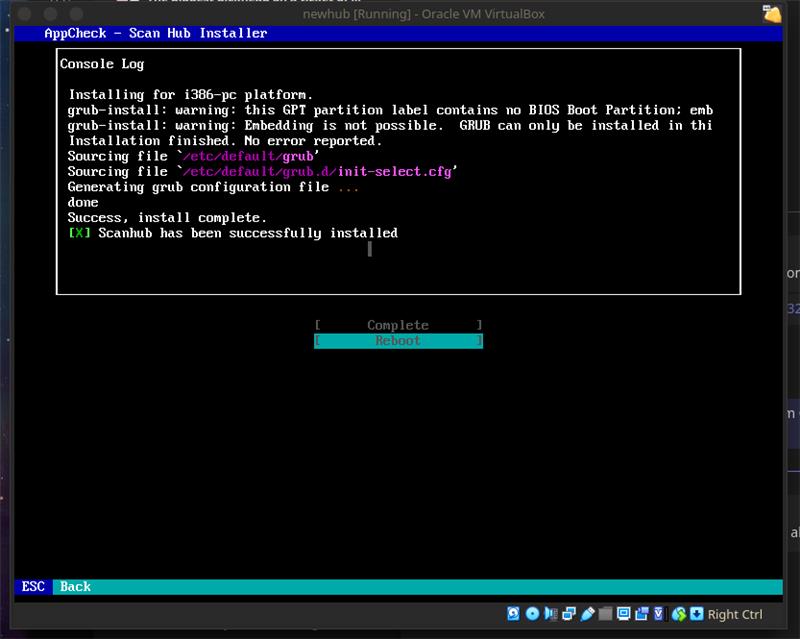Click the "Console Log" heading
Viewport: 800px width, 639px height.
click(102, 64)
